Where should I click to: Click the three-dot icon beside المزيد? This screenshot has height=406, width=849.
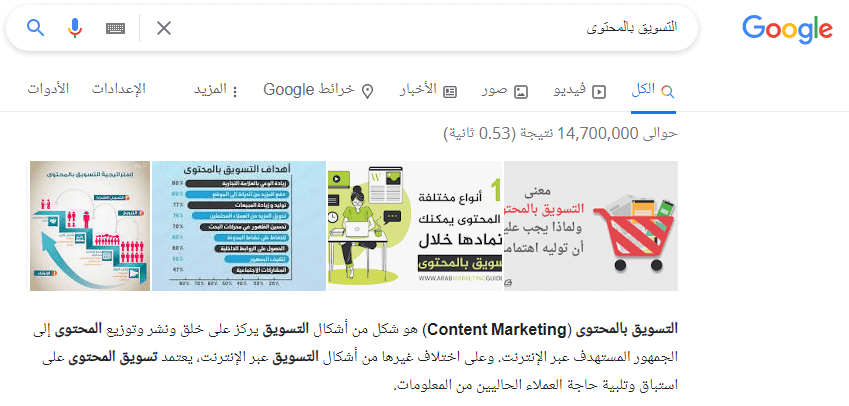tap(235, 91)
